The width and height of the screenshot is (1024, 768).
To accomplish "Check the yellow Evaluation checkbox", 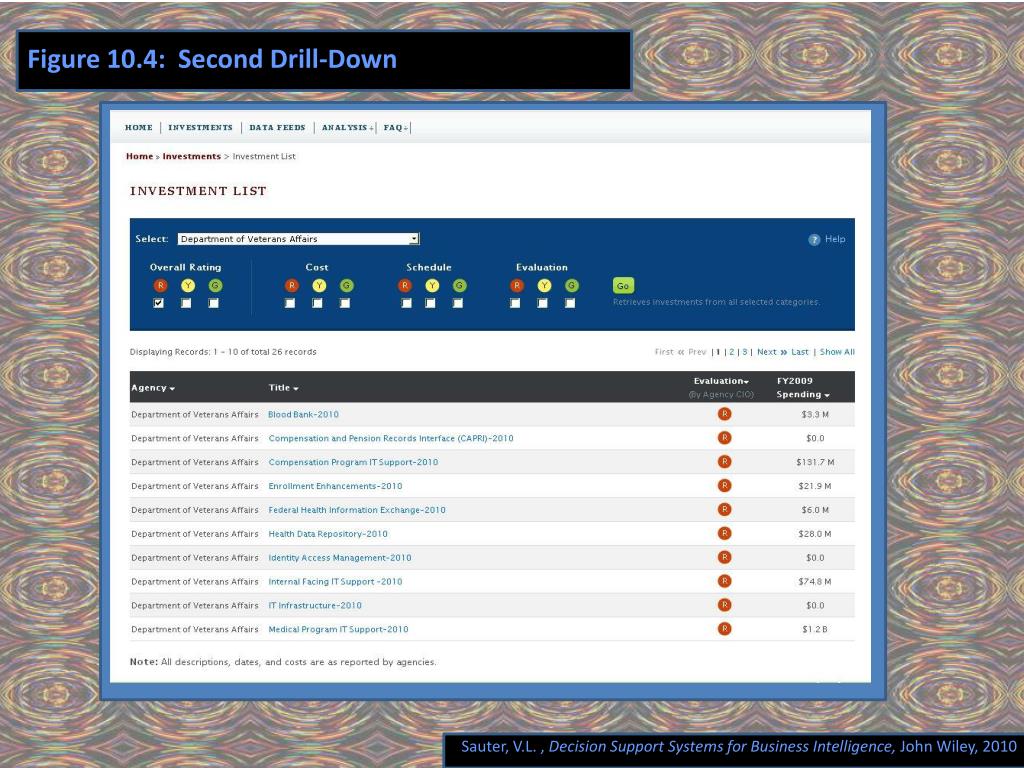I will click(x=543, y=303).
